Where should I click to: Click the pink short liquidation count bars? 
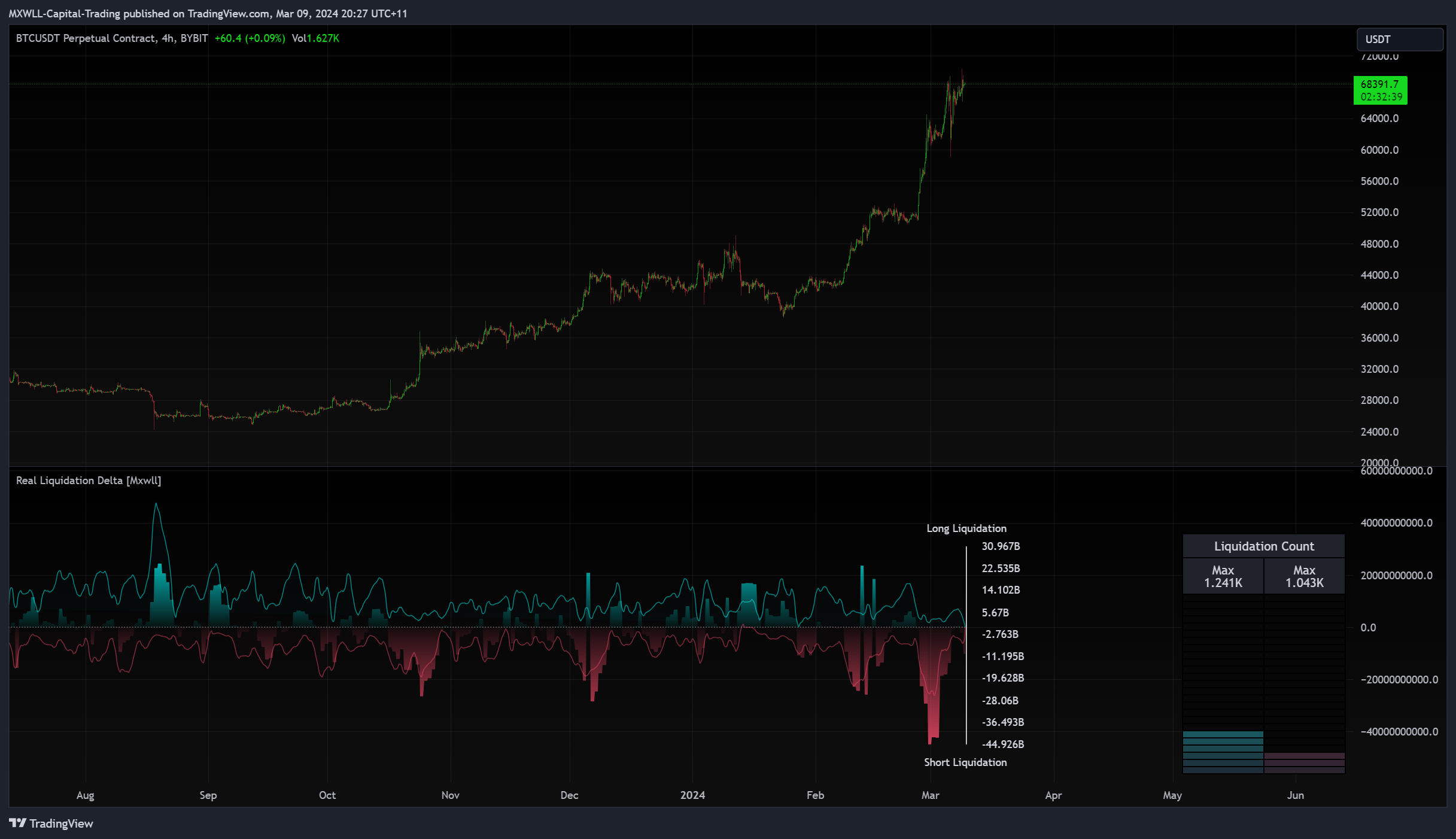[1305, 763]
